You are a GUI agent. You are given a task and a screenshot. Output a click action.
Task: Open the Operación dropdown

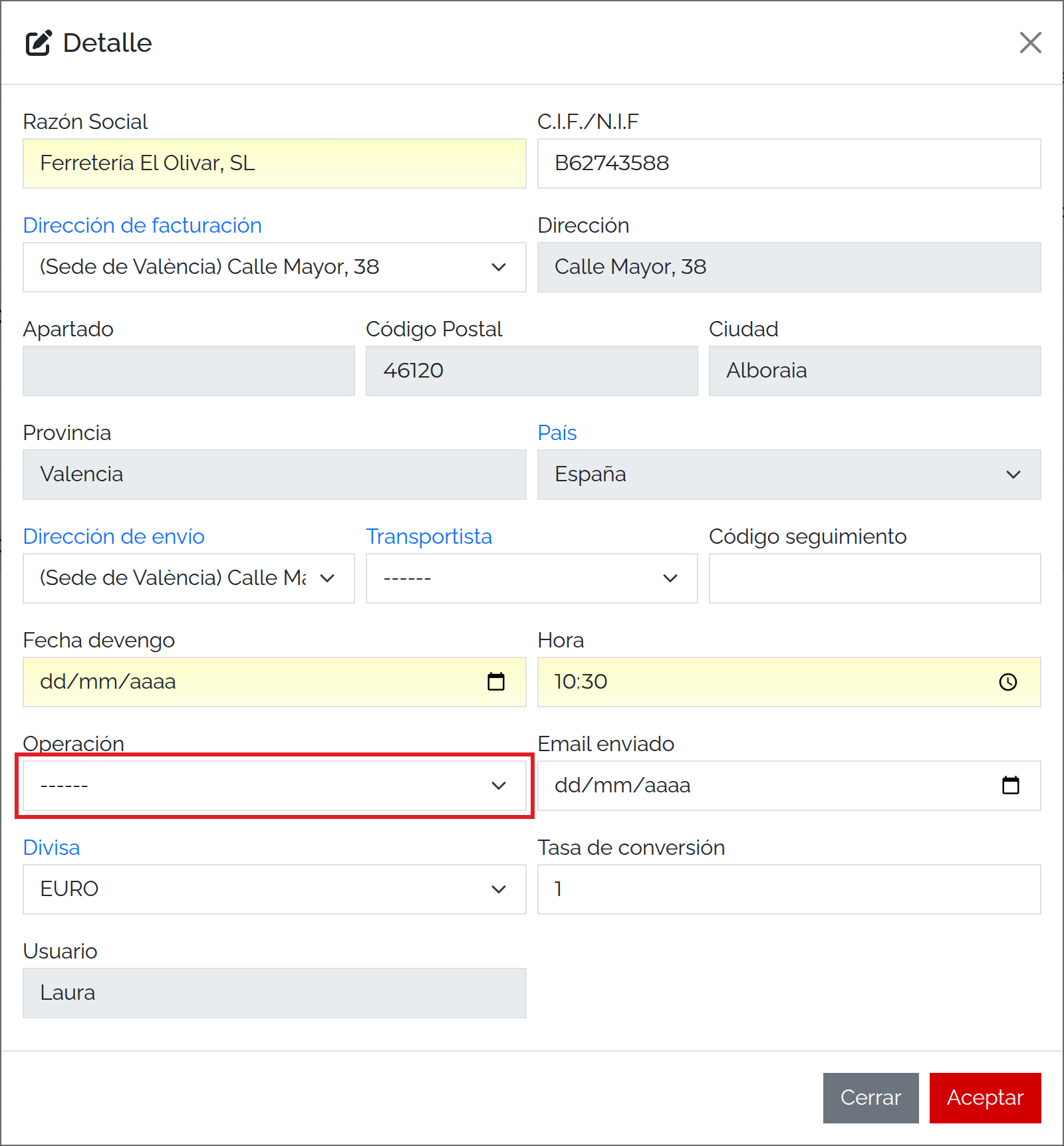(275, 786)
